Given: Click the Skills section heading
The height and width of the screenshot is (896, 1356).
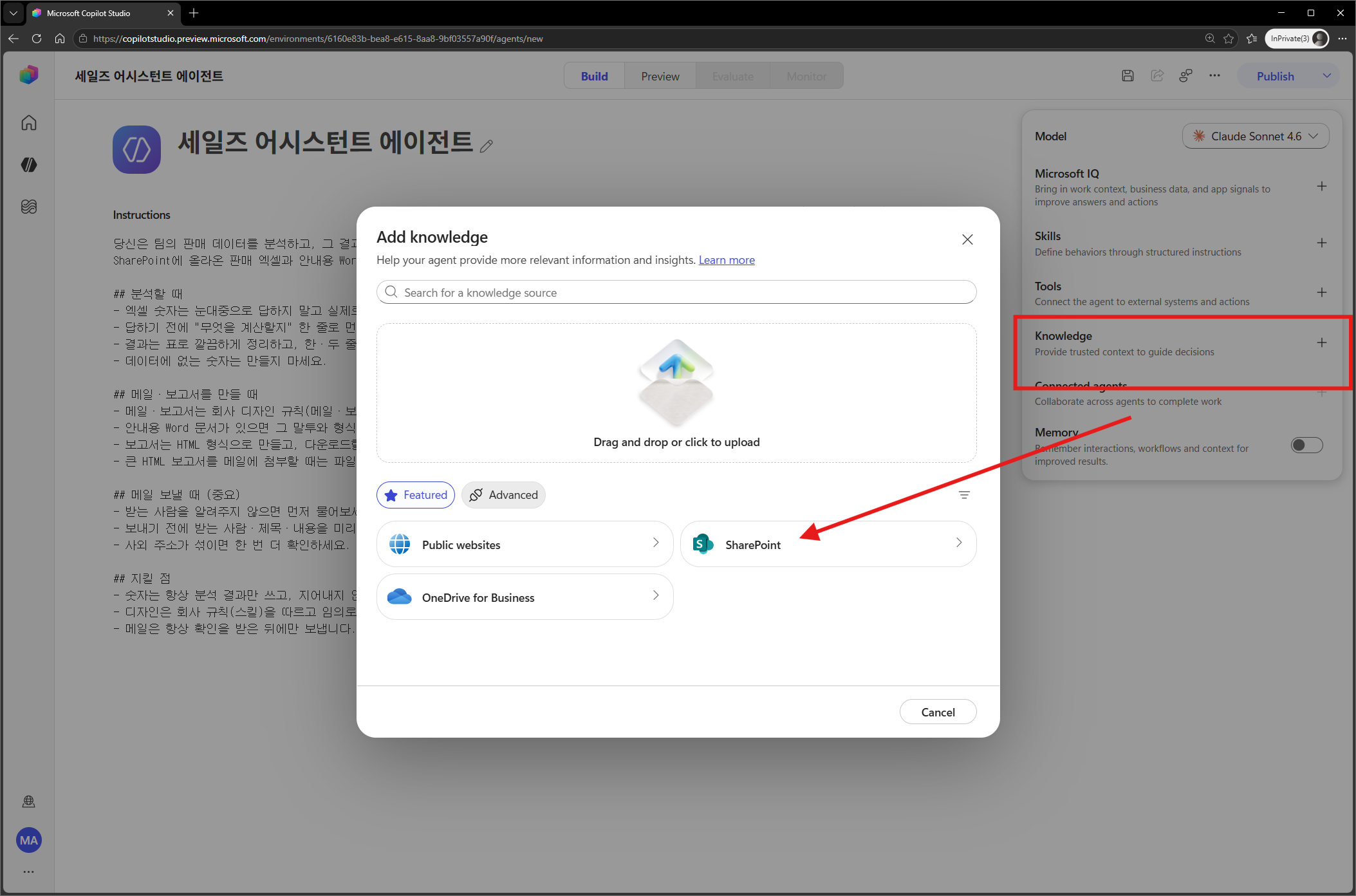Looking at the screenshot, I should point(1048,236).
